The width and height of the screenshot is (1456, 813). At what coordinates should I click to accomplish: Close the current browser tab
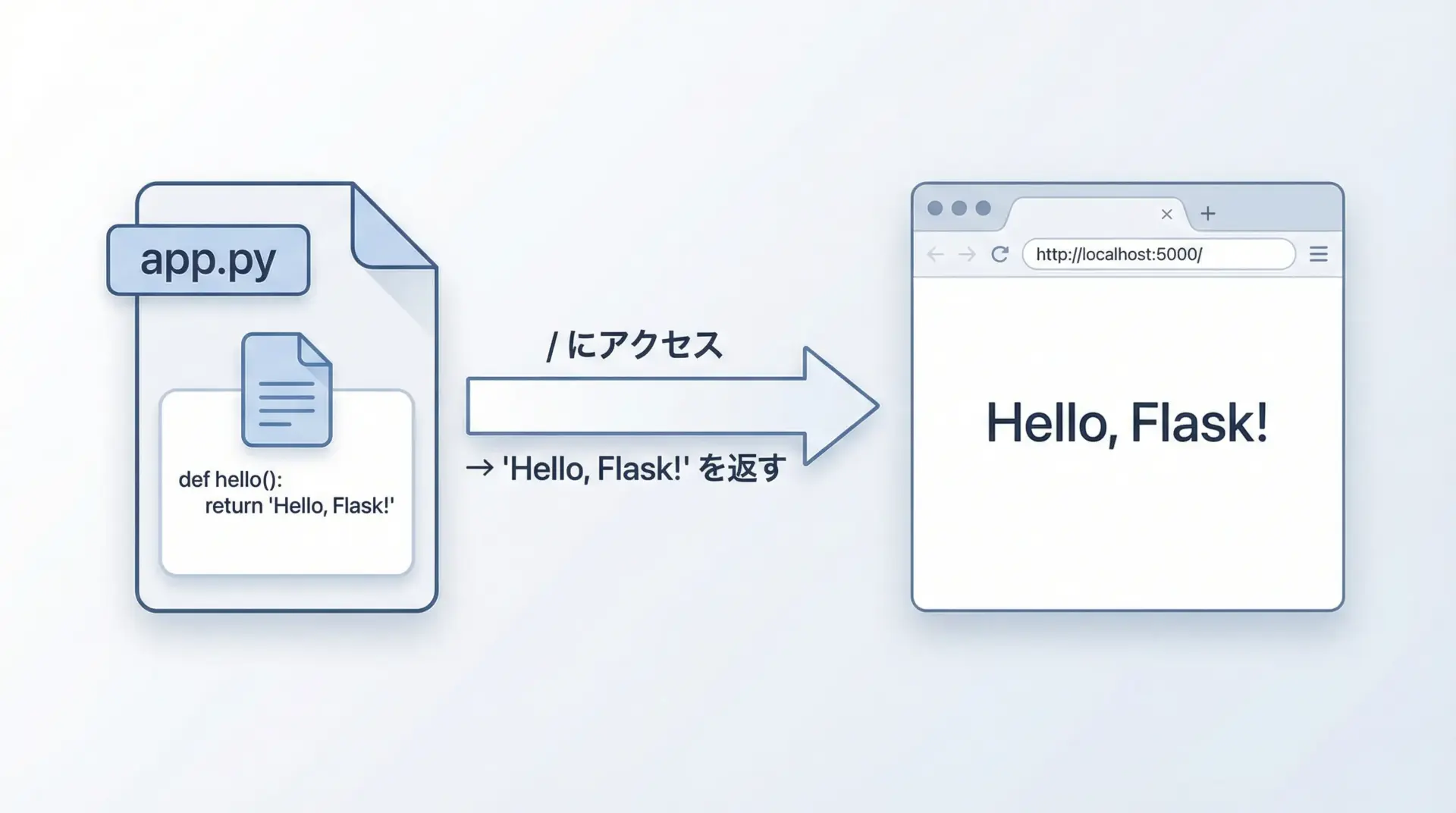[1166, 215]
